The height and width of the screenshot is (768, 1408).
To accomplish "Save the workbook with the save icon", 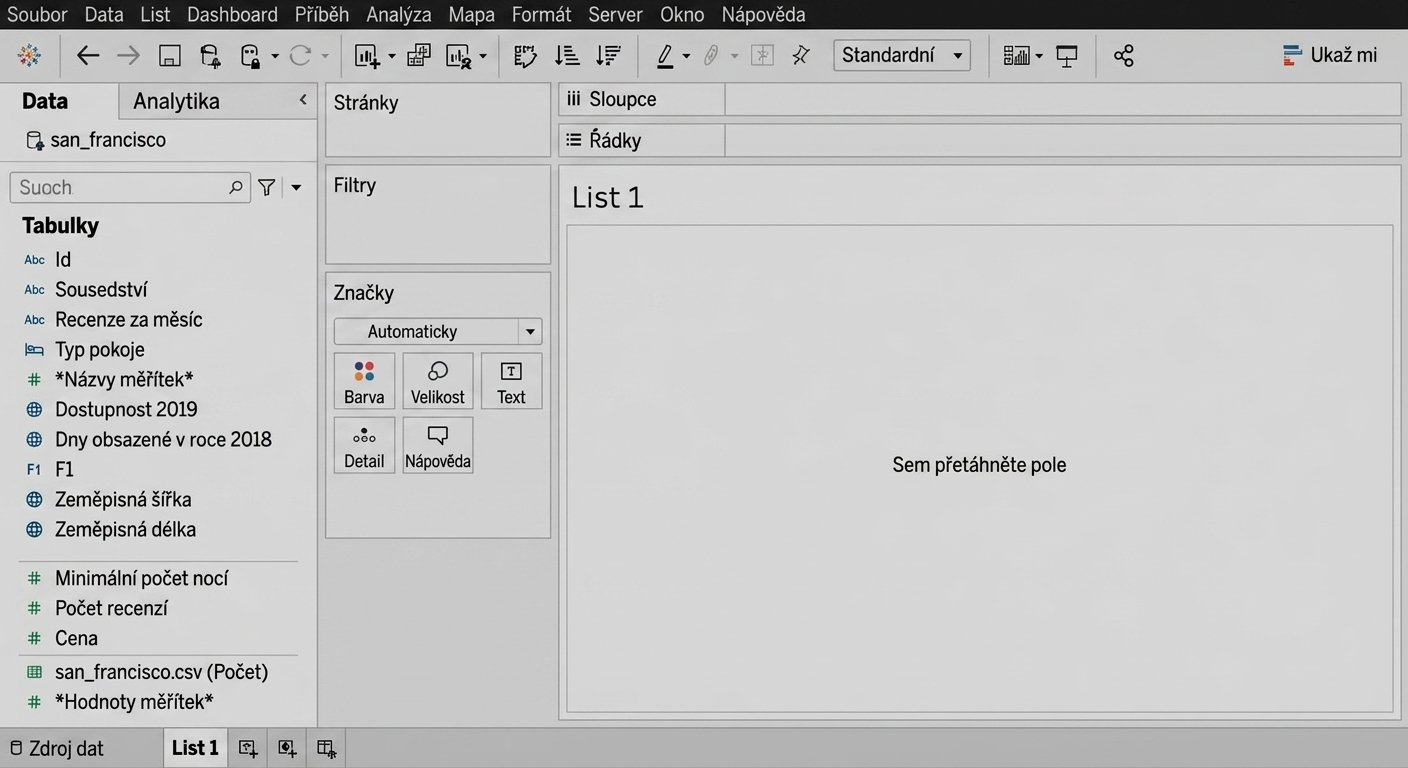I will pyautogui.click(x=170, y=56).
